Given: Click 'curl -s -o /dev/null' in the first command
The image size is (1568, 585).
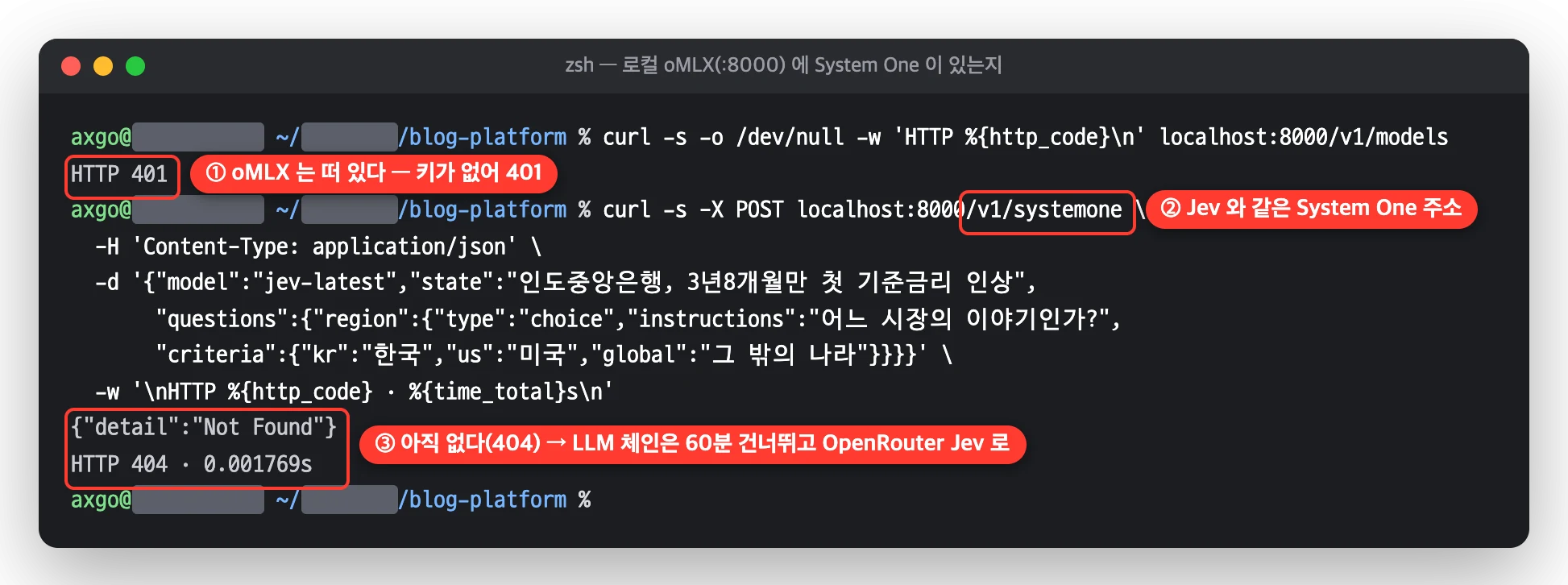Looking at the screenshot, I should pos(724,137).
